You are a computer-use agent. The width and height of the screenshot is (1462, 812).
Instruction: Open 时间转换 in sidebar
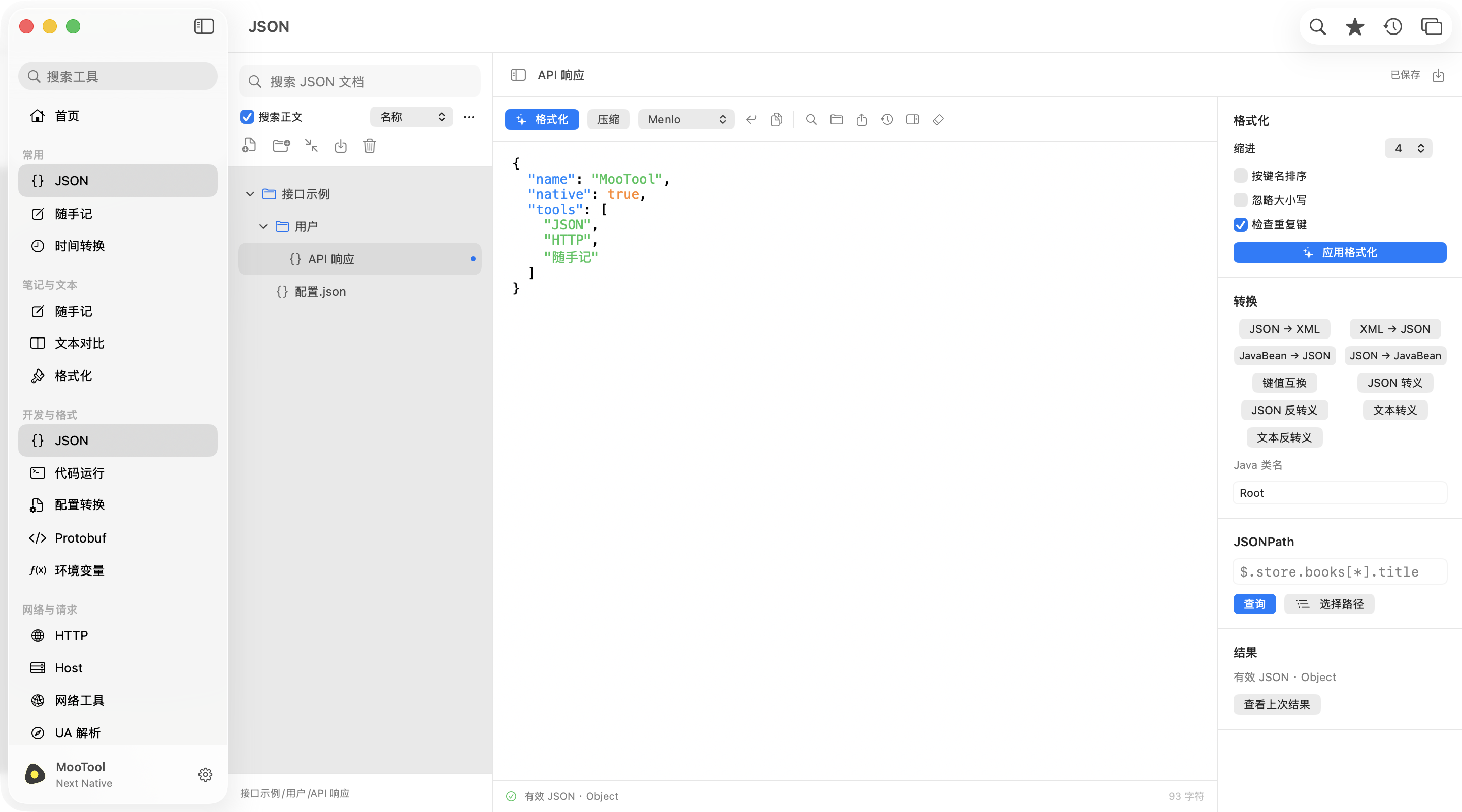click(118, 246)
